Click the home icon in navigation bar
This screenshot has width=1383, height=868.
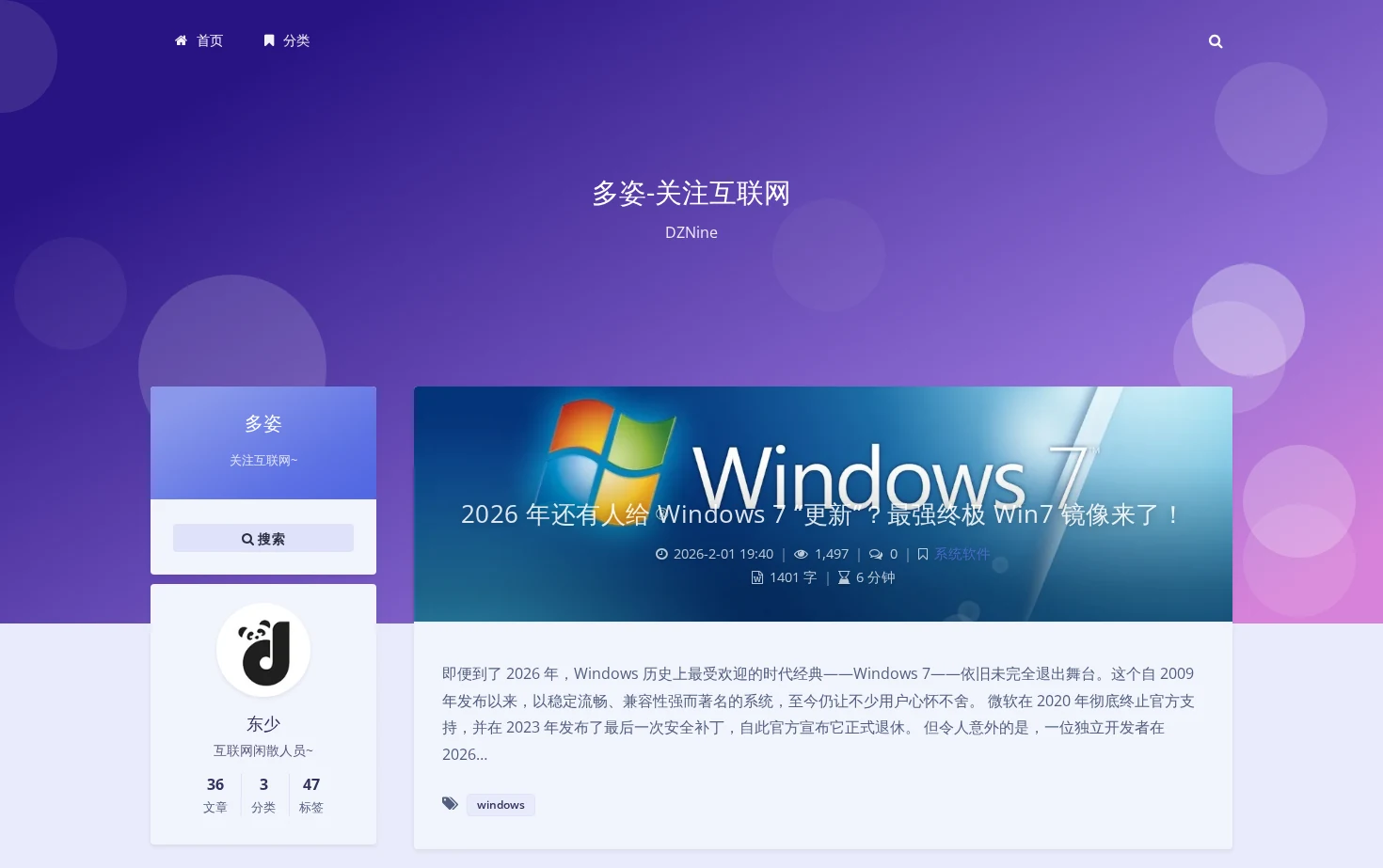tap(182, 40)
